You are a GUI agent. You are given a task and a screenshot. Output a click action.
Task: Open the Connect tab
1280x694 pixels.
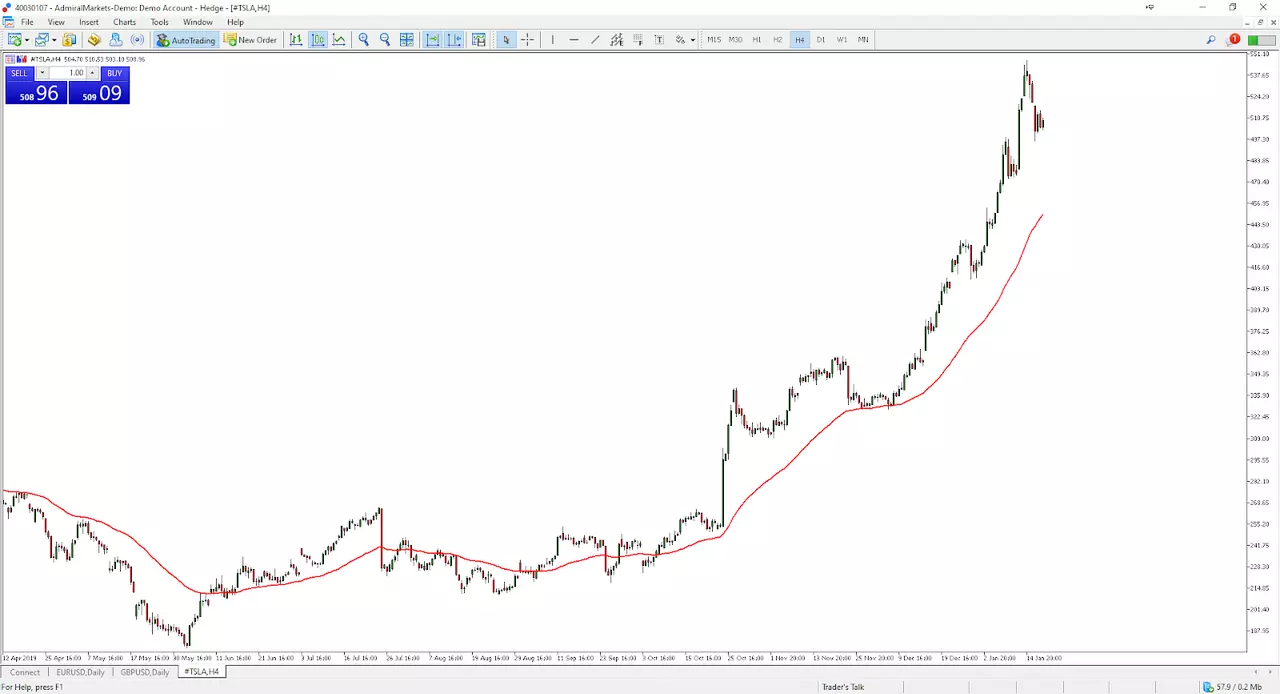[x=25, y=672]
